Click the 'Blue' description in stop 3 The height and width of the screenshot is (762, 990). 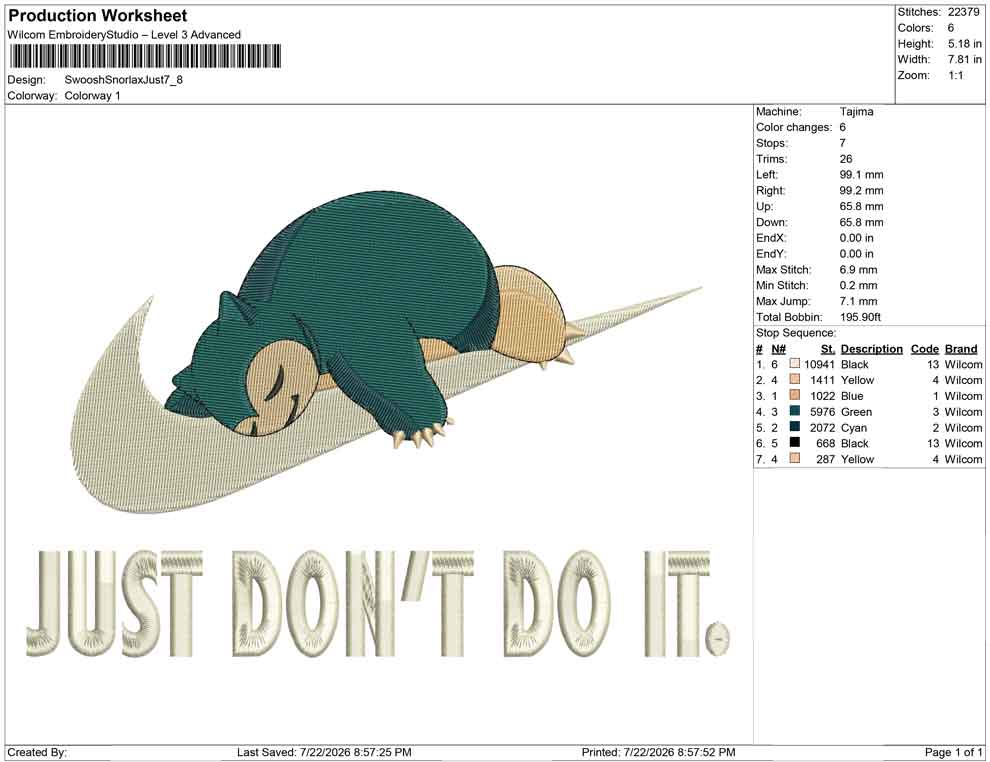852,396
